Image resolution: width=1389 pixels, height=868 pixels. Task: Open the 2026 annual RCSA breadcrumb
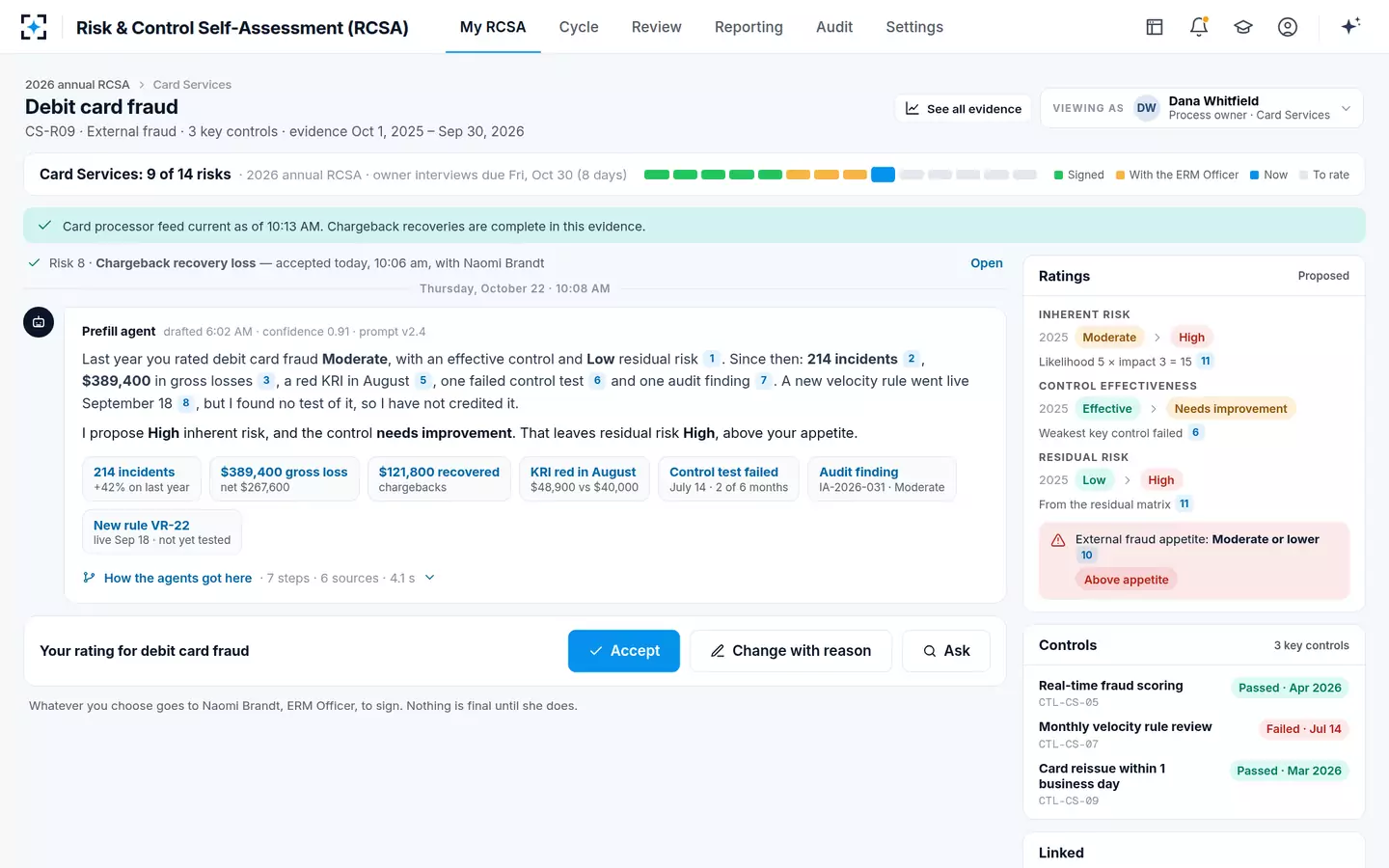click(77, 85)
